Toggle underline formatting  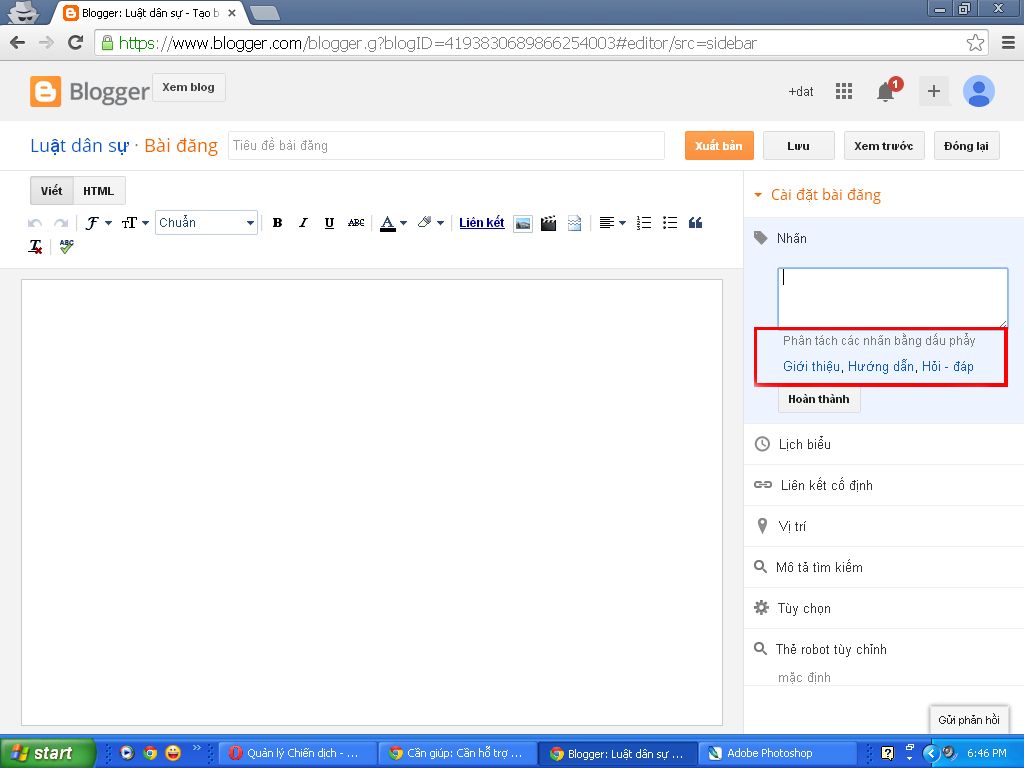329,223
